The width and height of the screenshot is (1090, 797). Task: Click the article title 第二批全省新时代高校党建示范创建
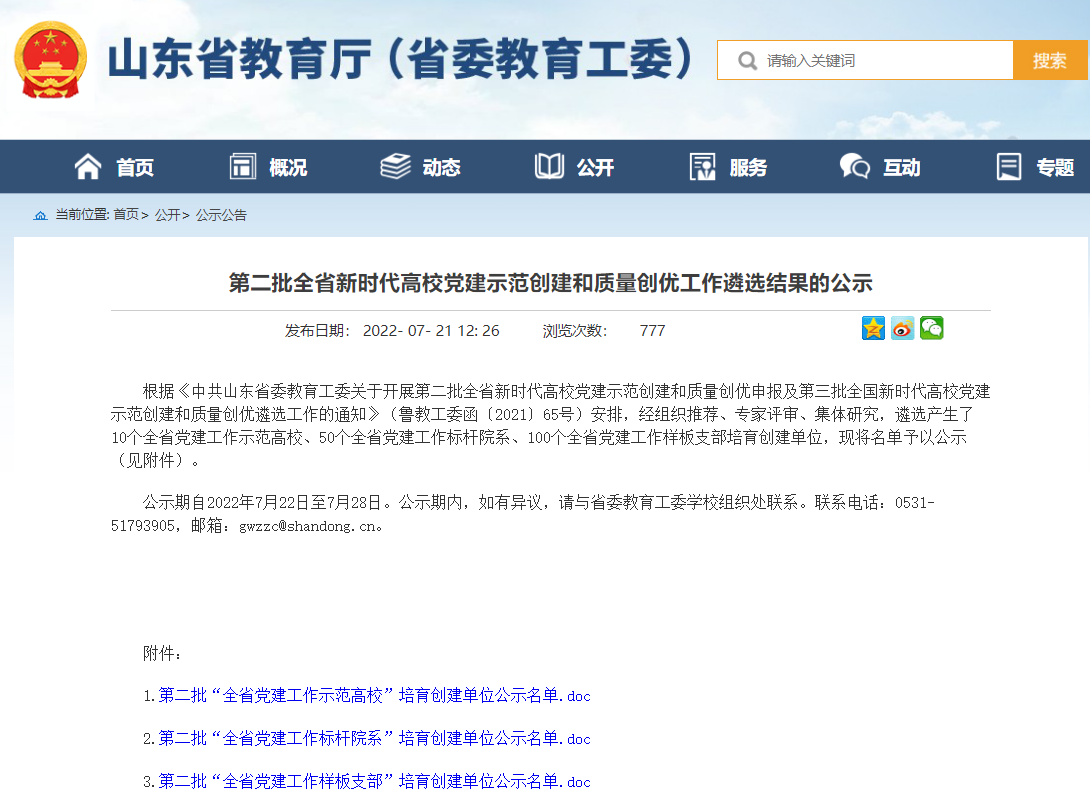pyautogui.click(x=551, y=283)
